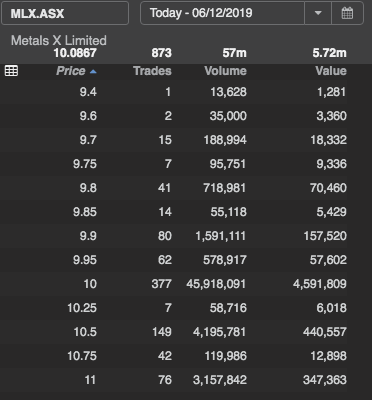
Task: Sort by the Trades column header
Action: tap(152, 71)
